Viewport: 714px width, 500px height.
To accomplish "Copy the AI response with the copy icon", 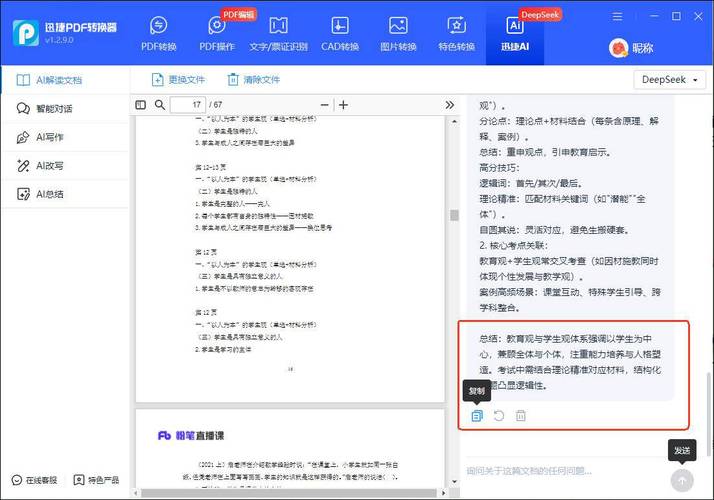I will [477, 416].
